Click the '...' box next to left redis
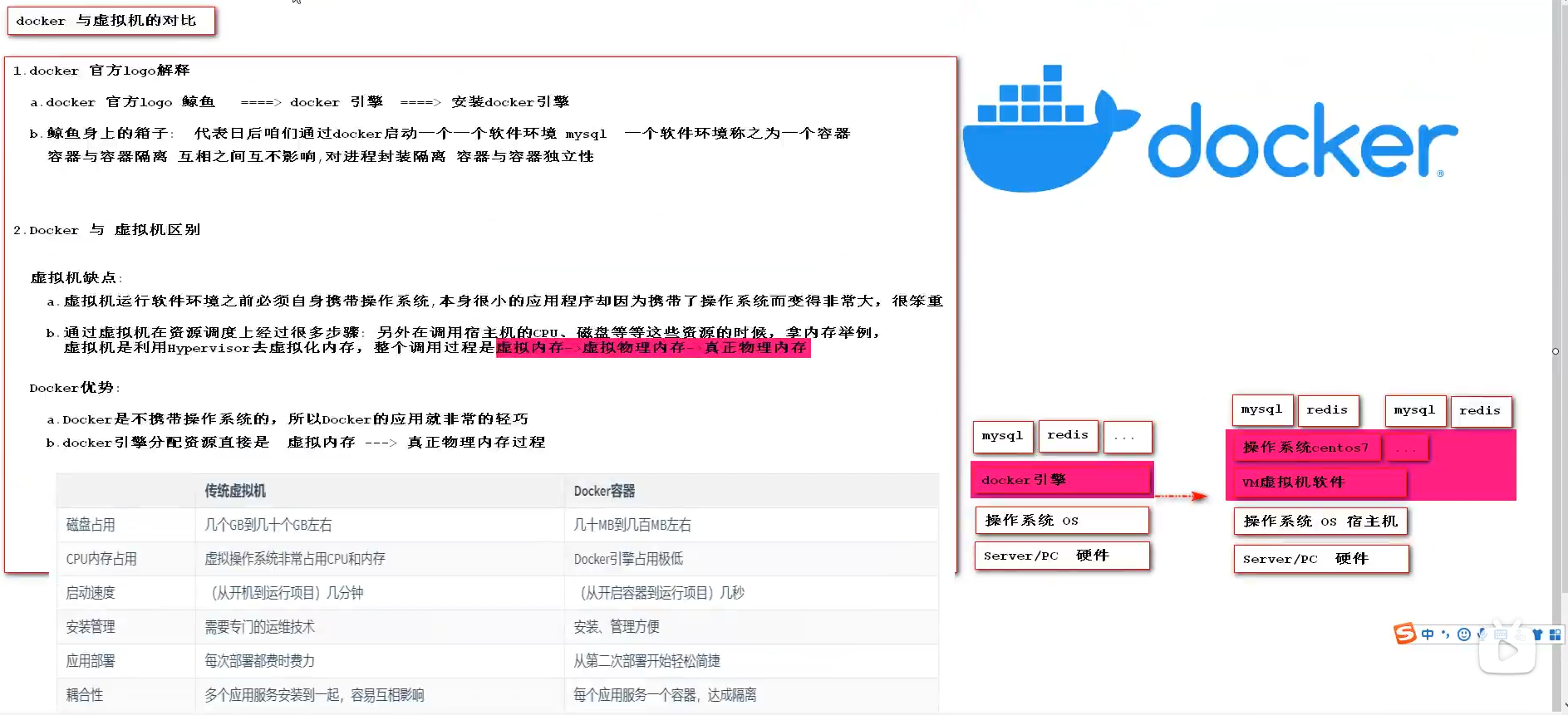 [x=1128, y=437]
